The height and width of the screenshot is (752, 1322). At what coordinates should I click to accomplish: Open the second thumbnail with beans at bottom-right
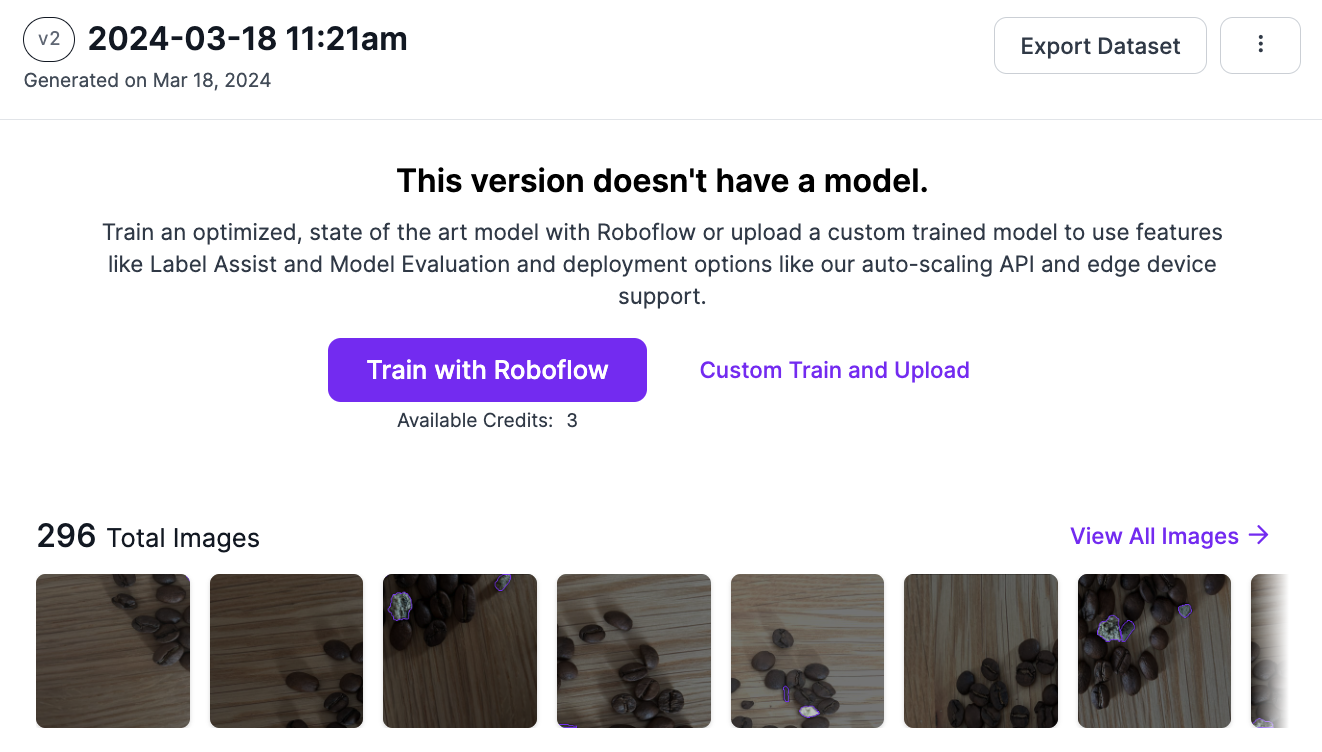pos(286,651)
